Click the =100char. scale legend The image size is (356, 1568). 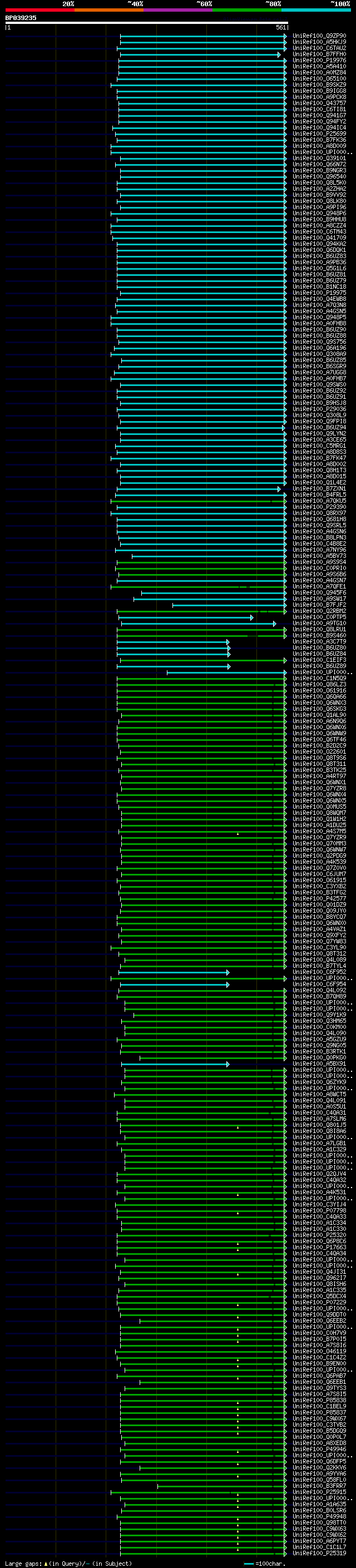[264, 1564]
